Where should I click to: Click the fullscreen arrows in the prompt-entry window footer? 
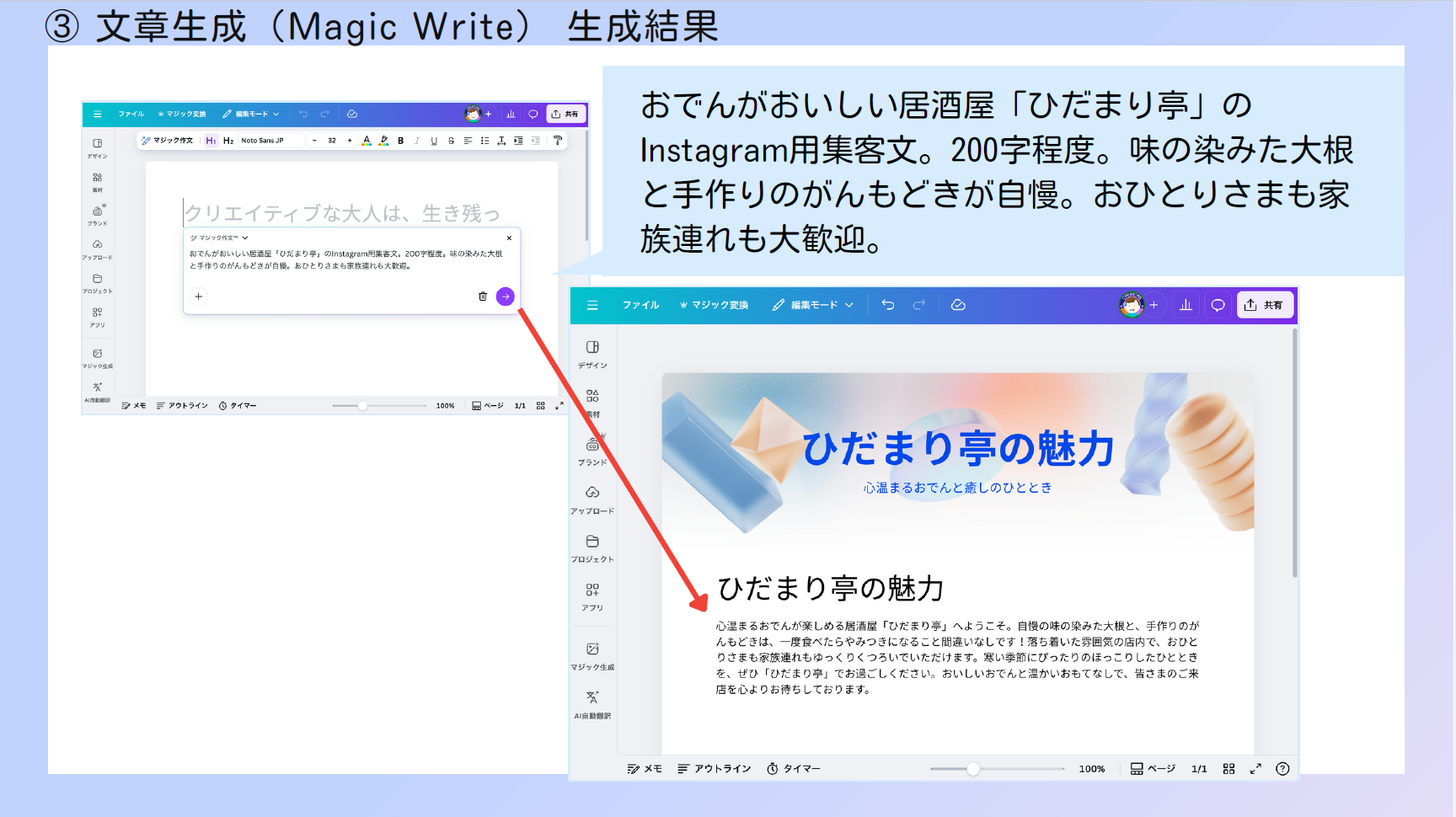click(559, 406)
